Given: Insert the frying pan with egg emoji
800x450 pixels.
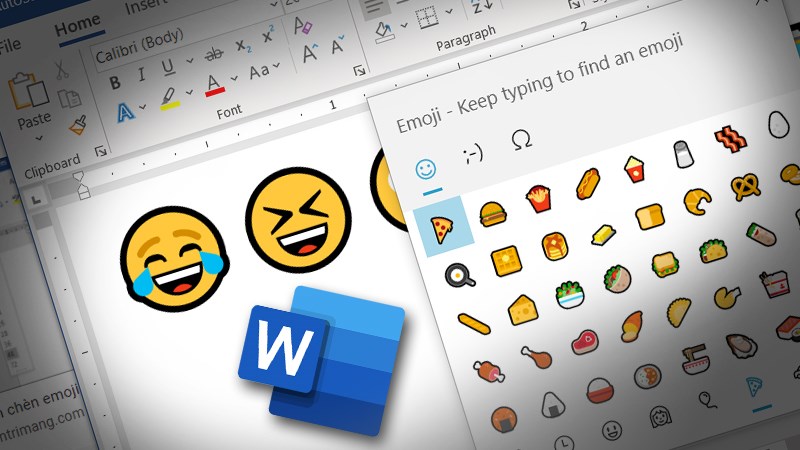Looking at the screenshot, I should click(459, 276).
